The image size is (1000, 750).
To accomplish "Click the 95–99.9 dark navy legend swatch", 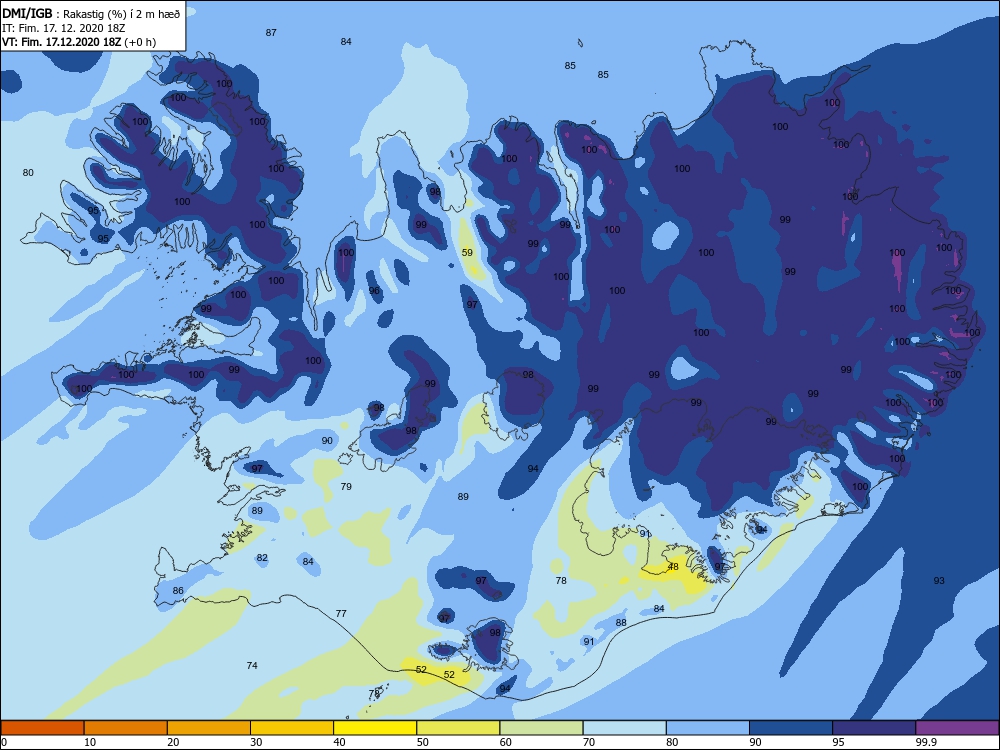I will click(x=874, y=728).
